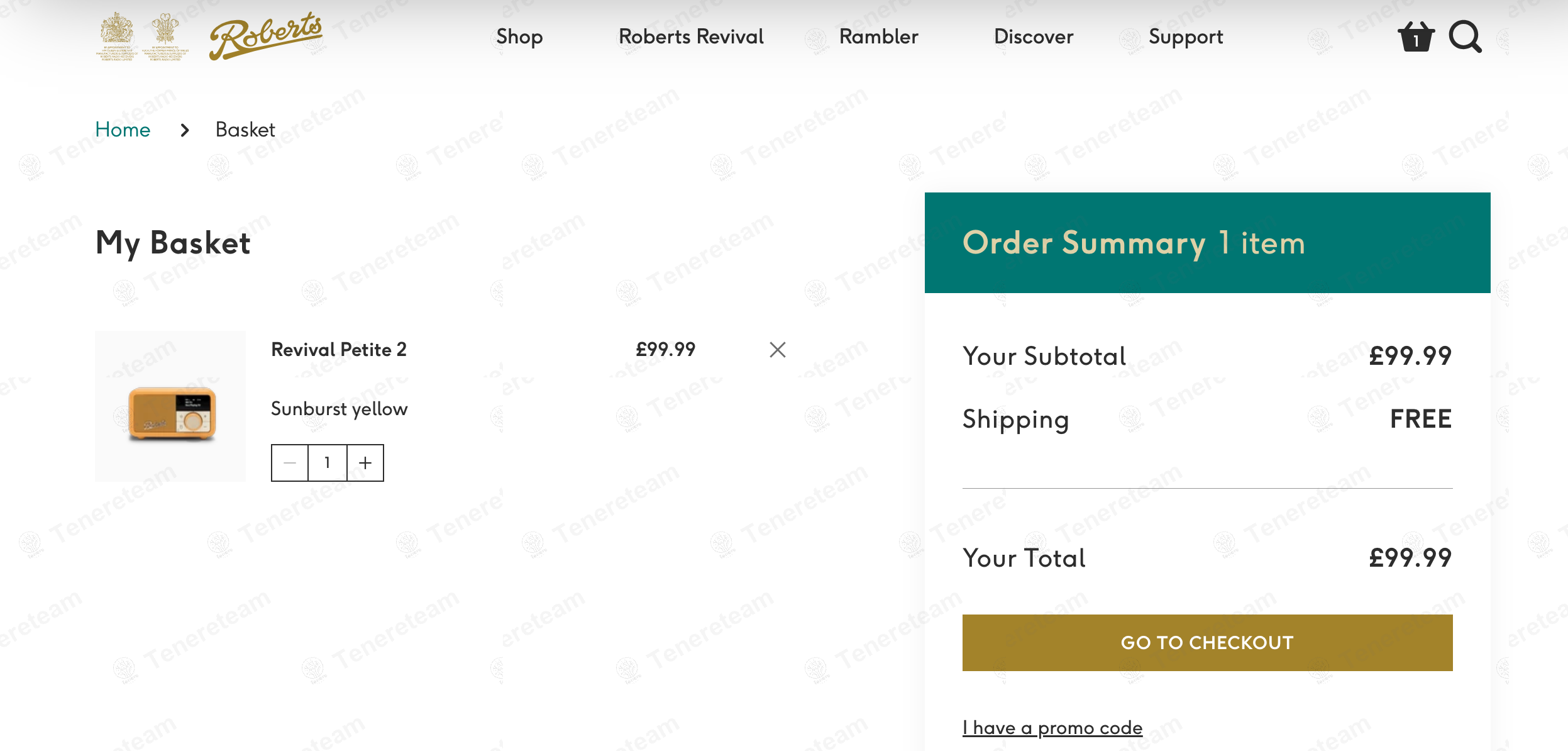The image size is (1568, 751).
Task: Open the basket icon in header
Action: coord(1416,36)
